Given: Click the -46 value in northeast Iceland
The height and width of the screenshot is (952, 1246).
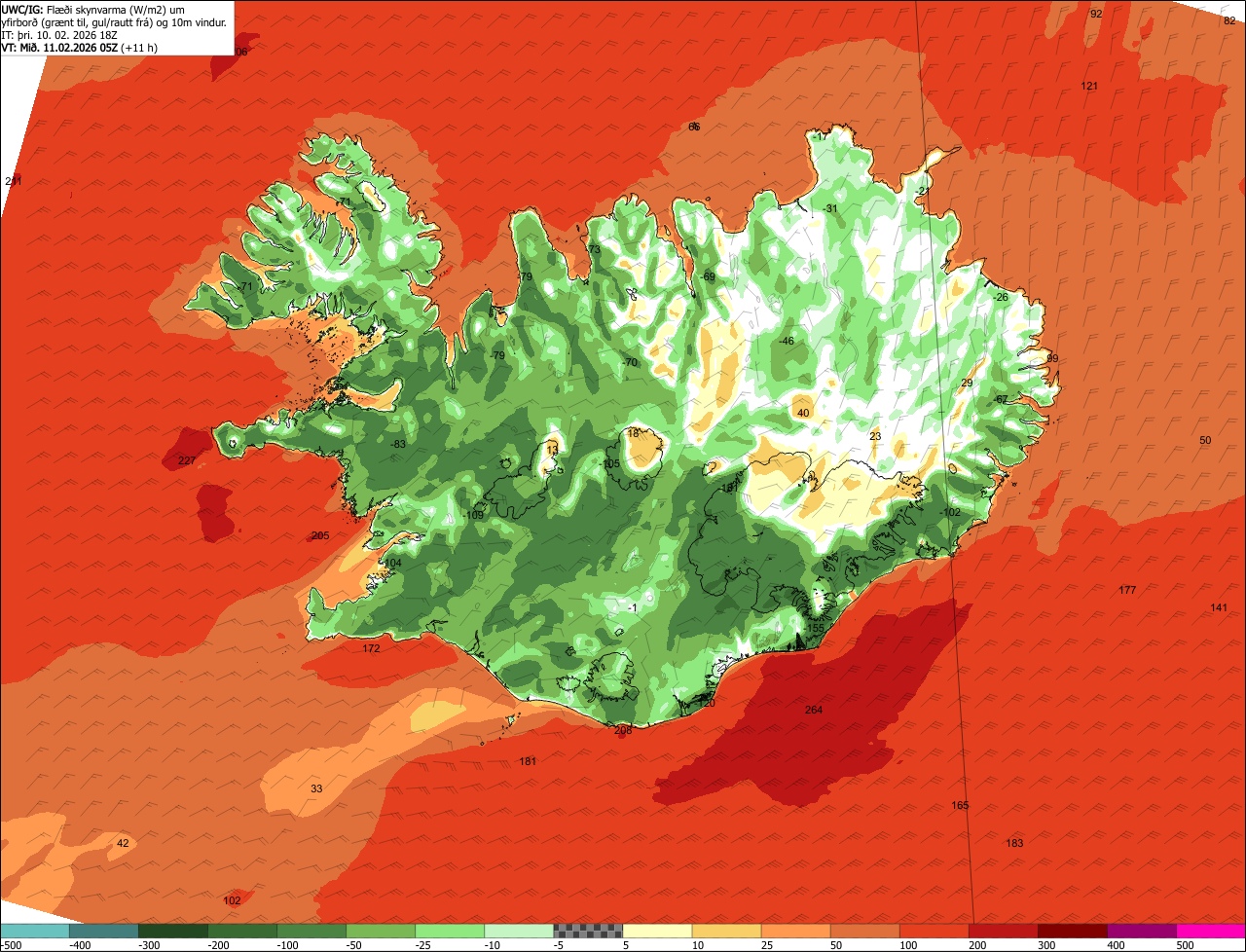Looking at the screenshot, I should [x=787, y=341].
